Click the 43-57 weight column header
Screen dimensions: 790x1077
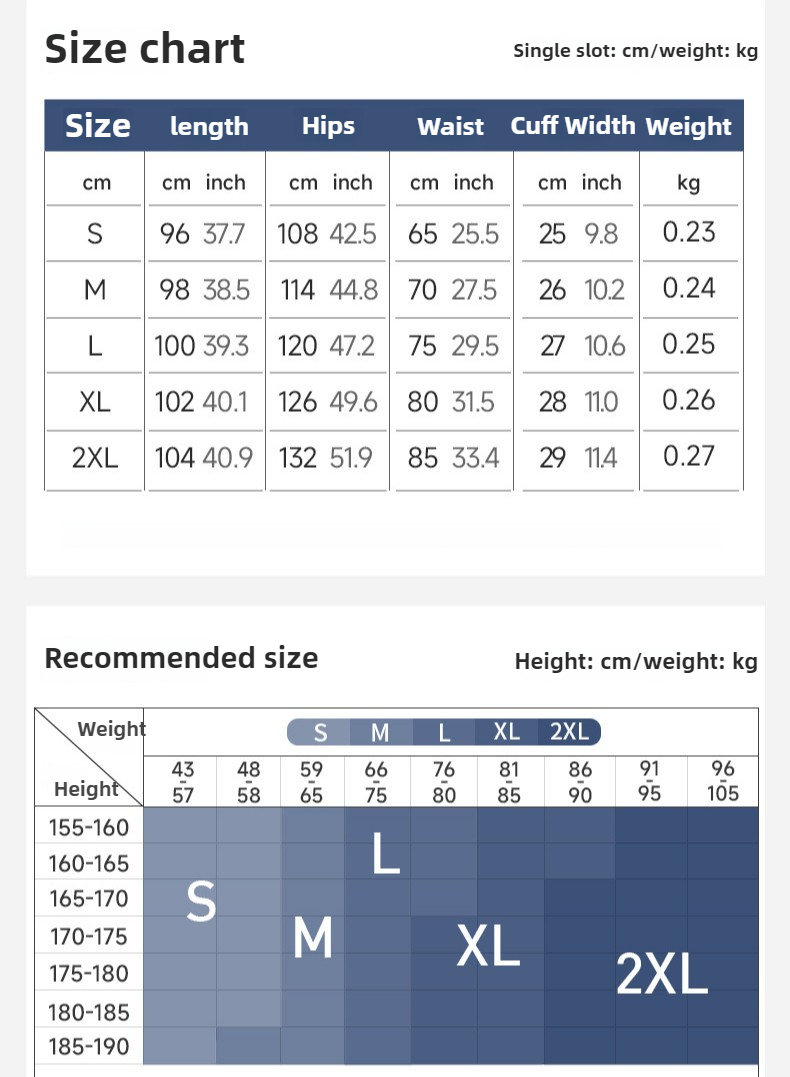183,781
